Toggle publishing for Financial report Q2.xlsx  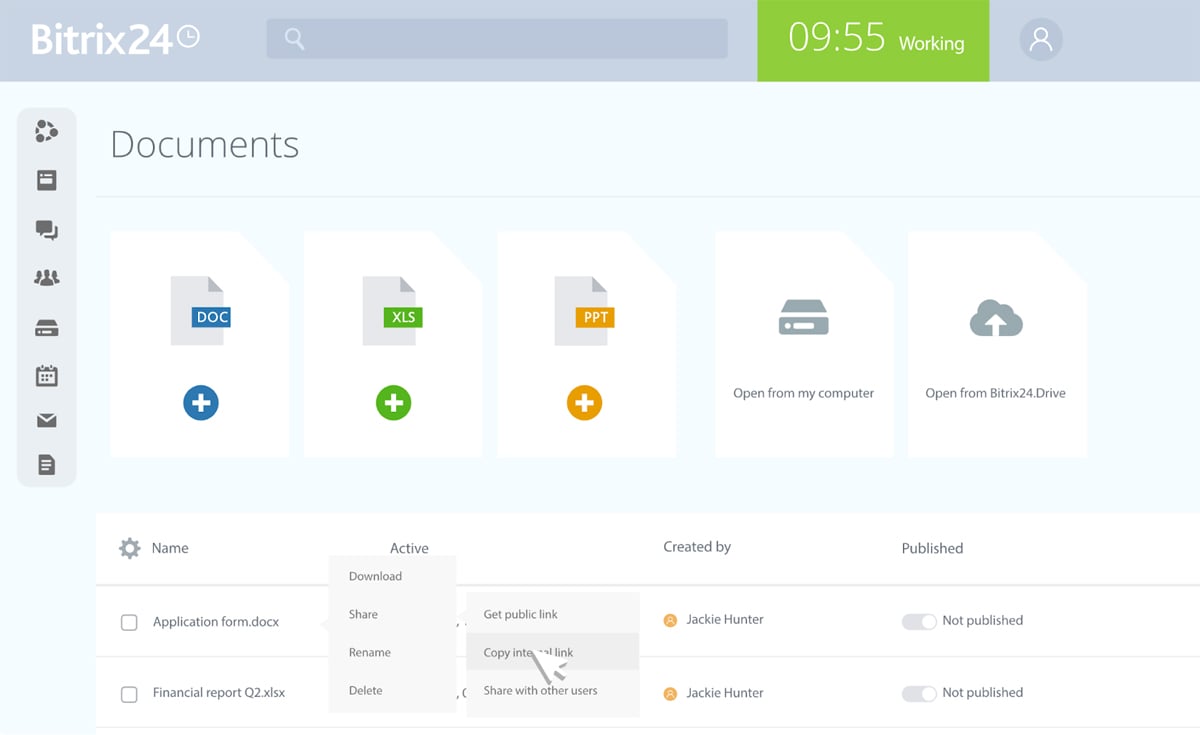(x=919, y=693)
